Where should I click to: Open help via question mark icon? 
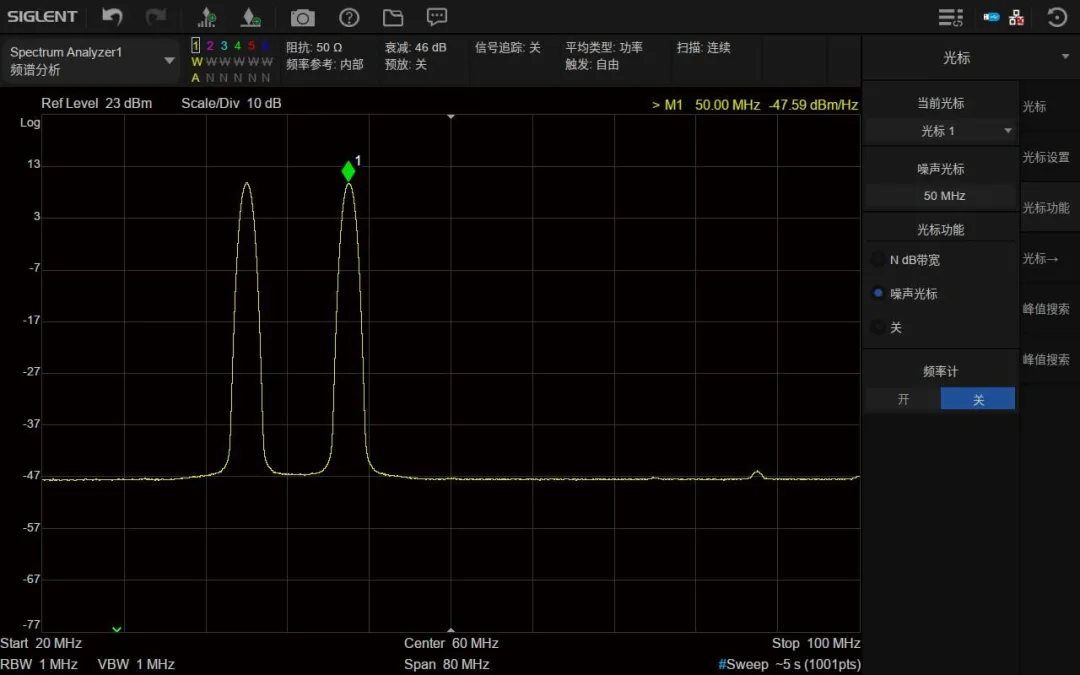(x=349, y=17)
